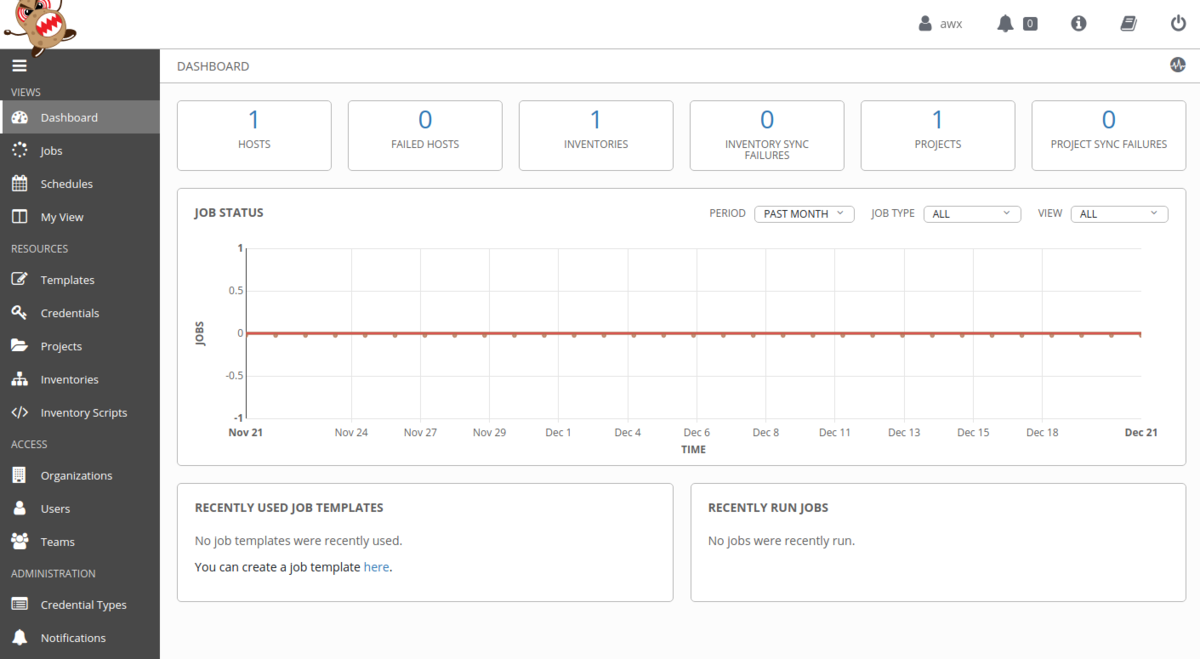Log out using power icon
This screenshot has width=1200, height=659.
tap(1178, 23)
